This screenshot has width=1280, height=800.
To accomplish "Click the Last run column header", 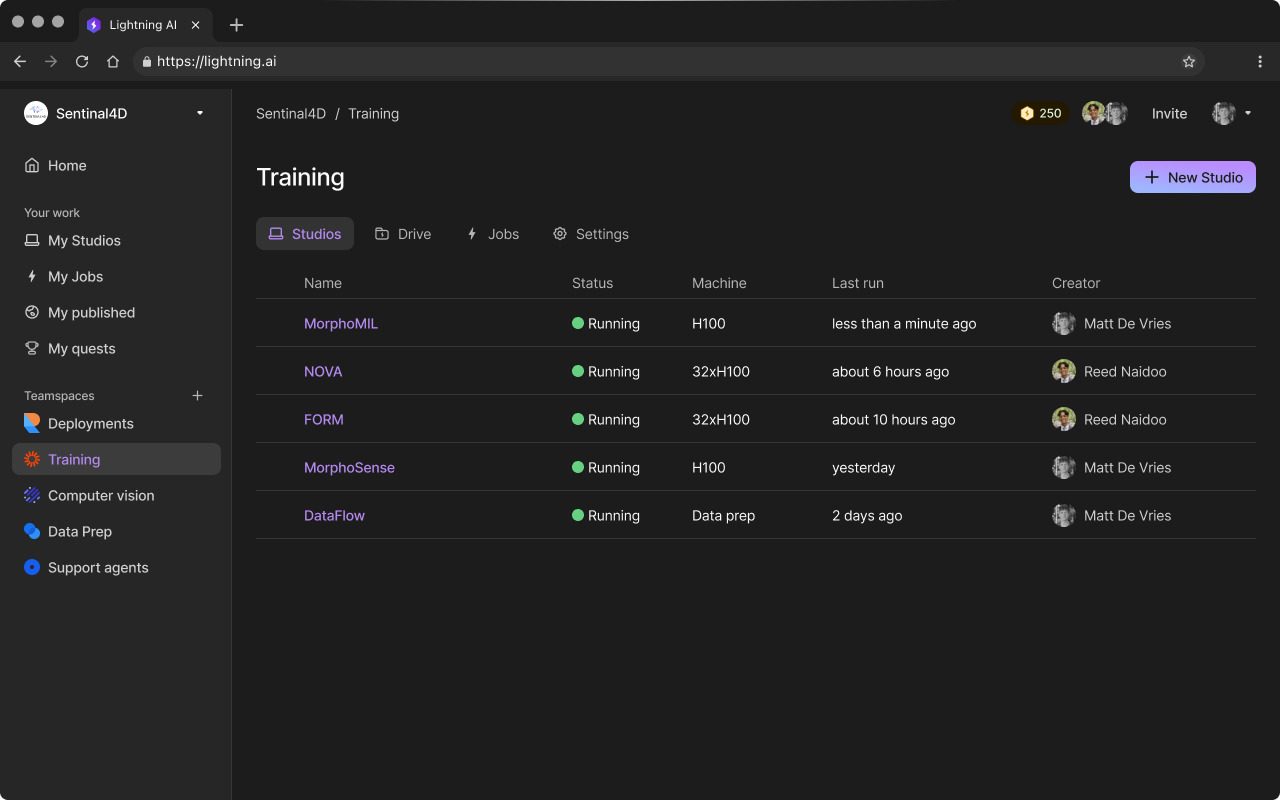I will (x=858, y=283).
